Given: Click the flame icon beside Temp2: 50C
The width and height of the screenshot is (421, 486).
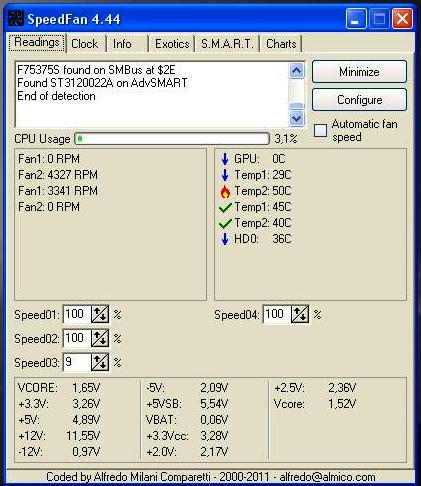Looking at the screenshot, I should 225,191.
